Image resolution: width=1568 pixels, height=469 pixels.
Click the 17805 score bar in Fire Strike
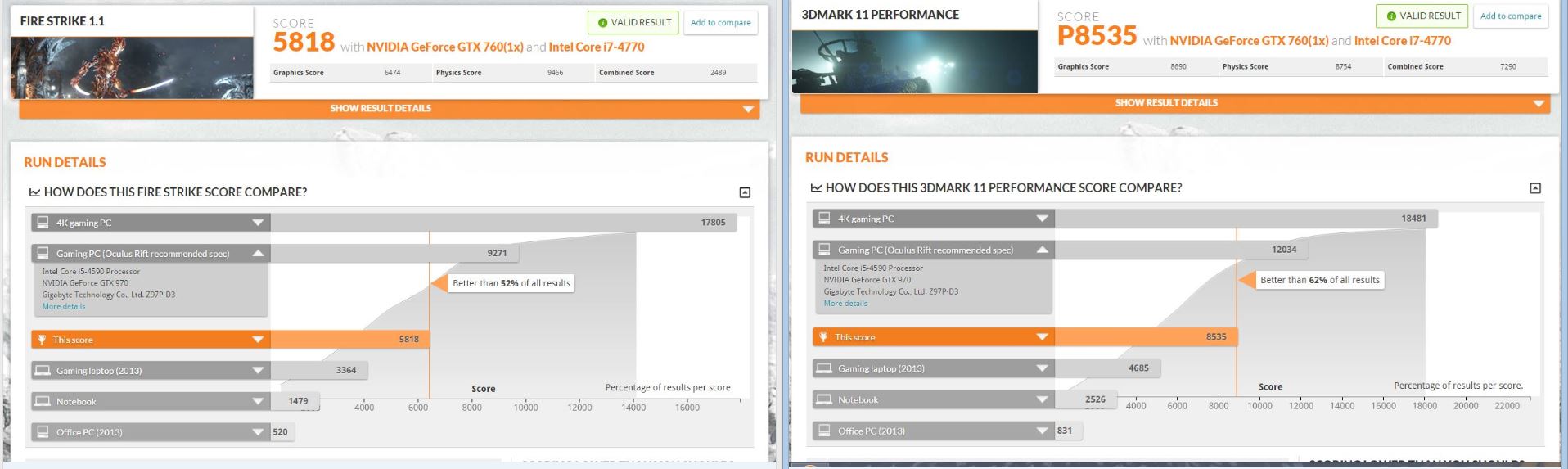pyautogui.click(x=503, y=223)
